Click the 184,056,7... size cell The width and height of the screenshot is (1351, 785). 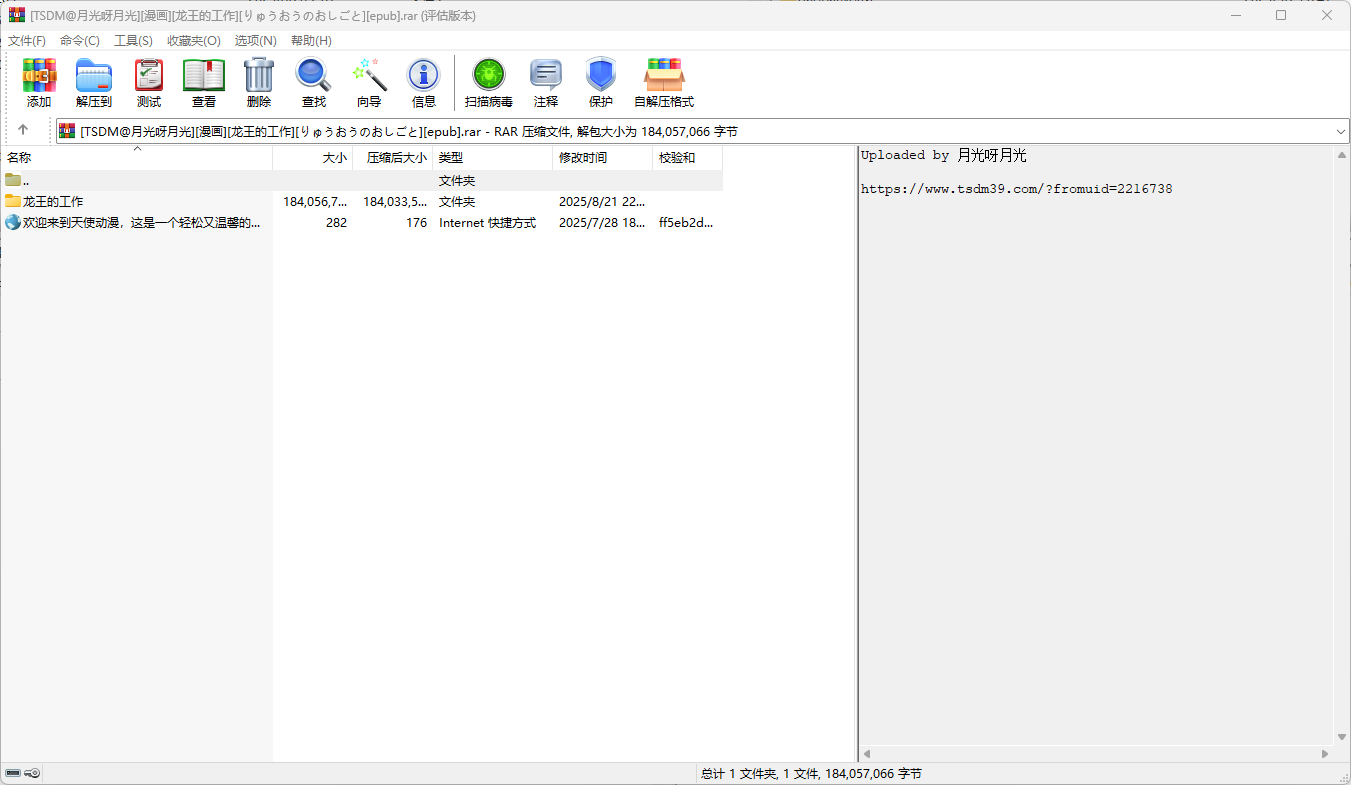(x=315, y=201)
